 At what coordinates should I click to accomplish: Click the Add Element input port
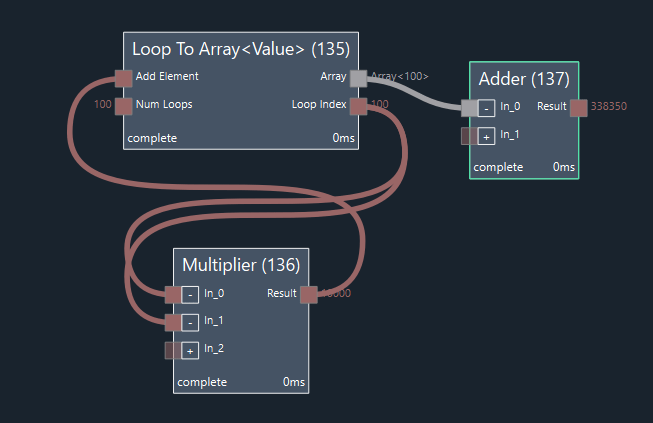pos(123,77)
